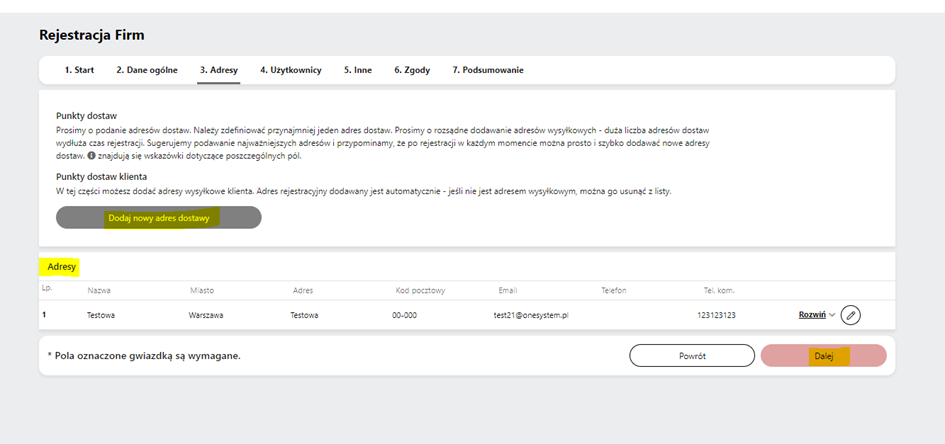Select the Warszawa city cell
The width and height of the screenshot is (945, 444).
206,315
